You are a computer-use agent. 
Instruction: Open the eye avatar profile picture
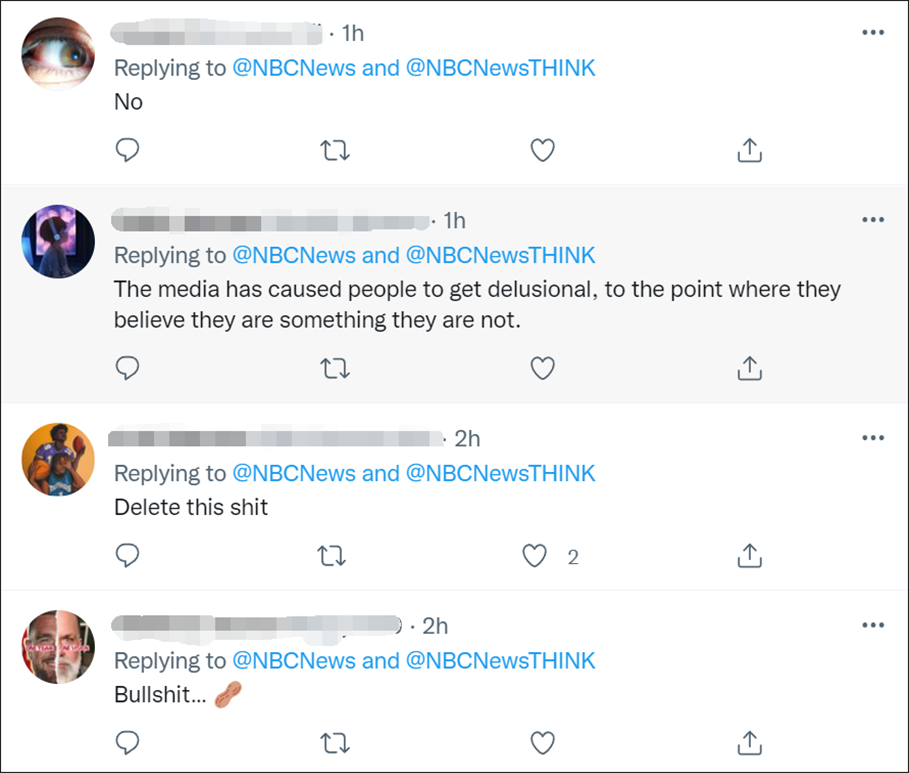coord(58,55)
